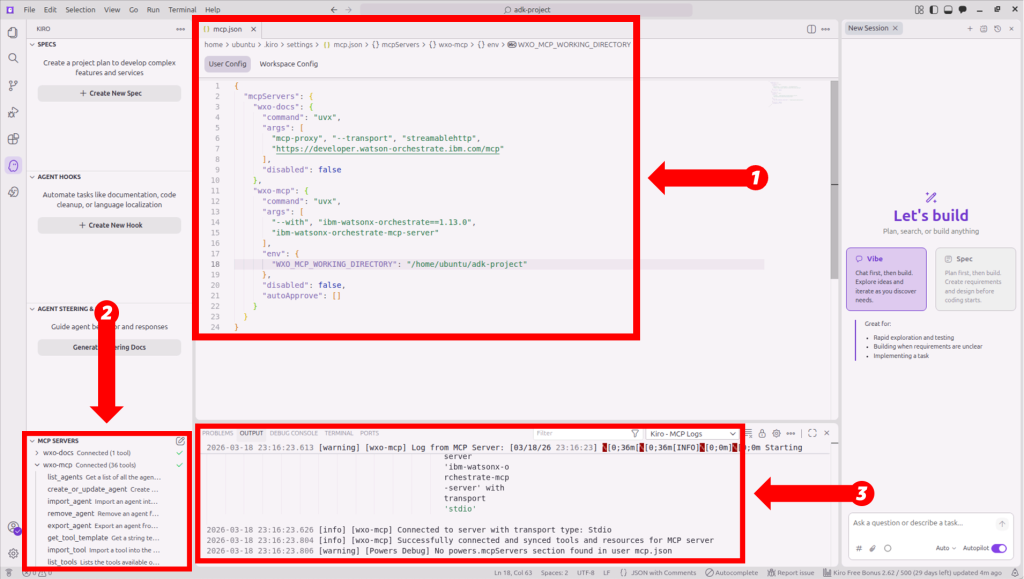Open the Search view in activity bar

click(13, 59)
